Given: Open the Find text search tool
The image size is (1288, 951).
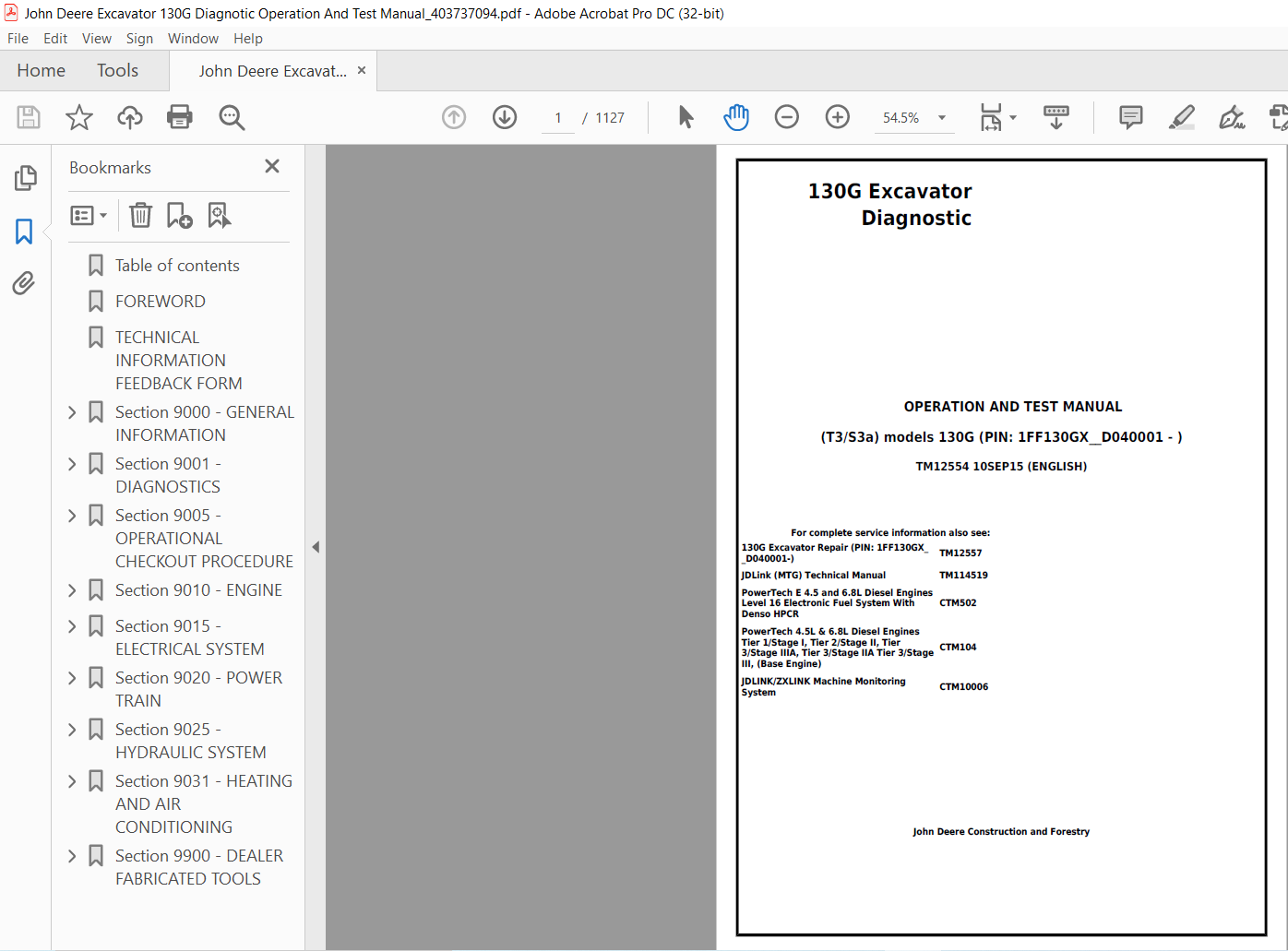Looking at the screenshot, I should click(232, 117).
